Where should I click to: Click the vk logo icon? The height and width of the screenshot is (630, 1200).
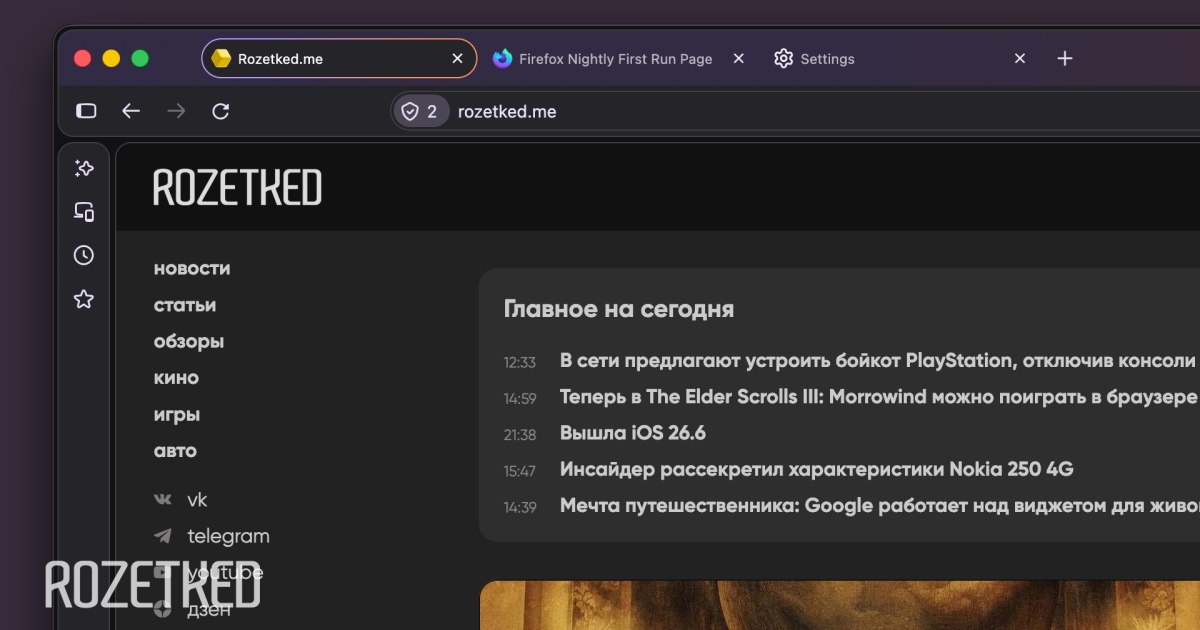(x=162, y=499)
